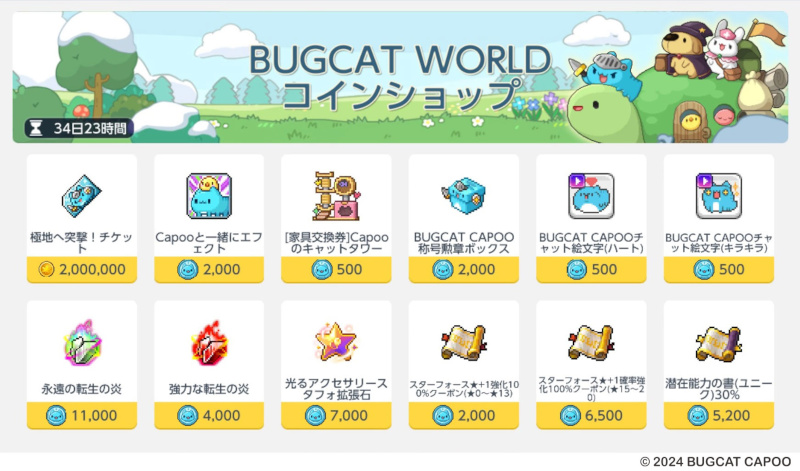Click the BUGCAT WORLD コインショップ banner
Image resolution: width=800 pixels, height=471 pixels.
tap(401, 77)
